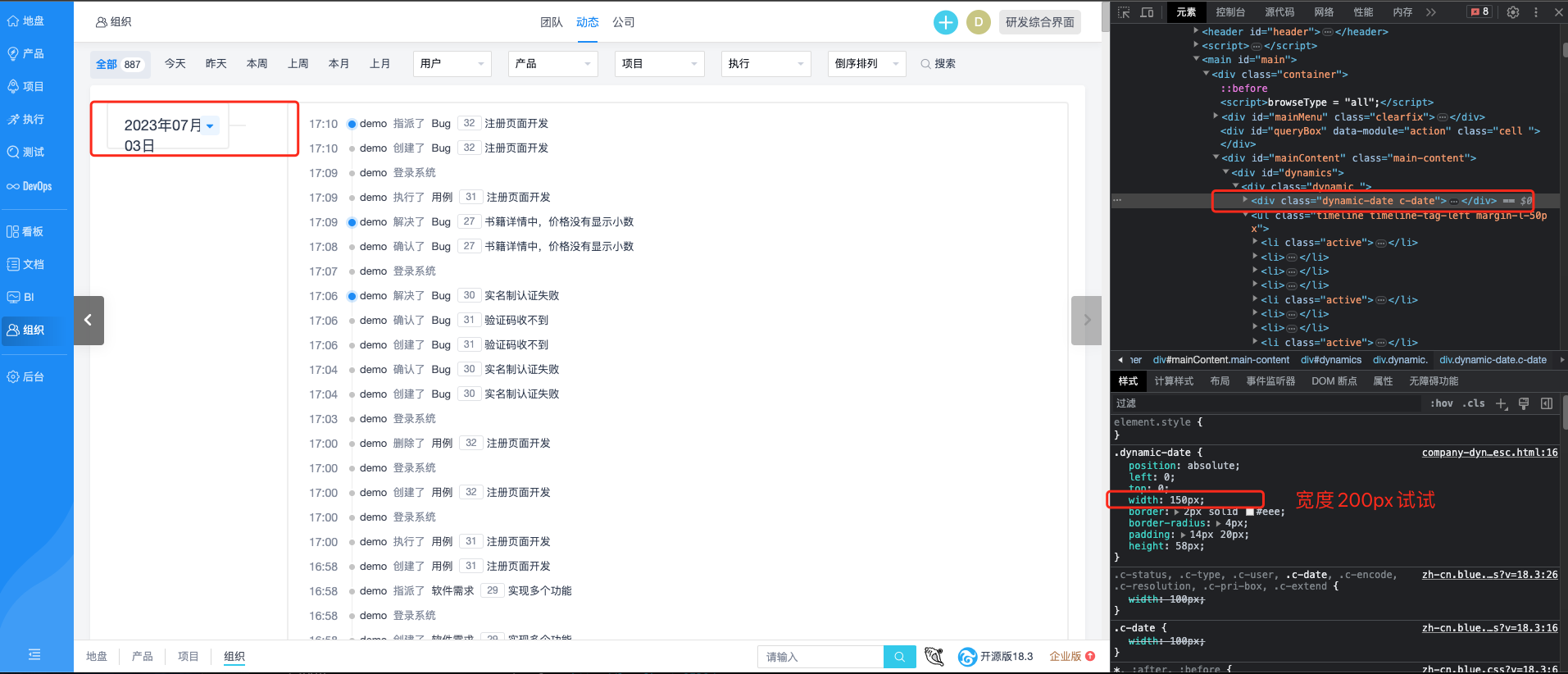Screen dimensions: 1568x674
Task: Toggle the :hov element state panel
Action: point(1441,403)
